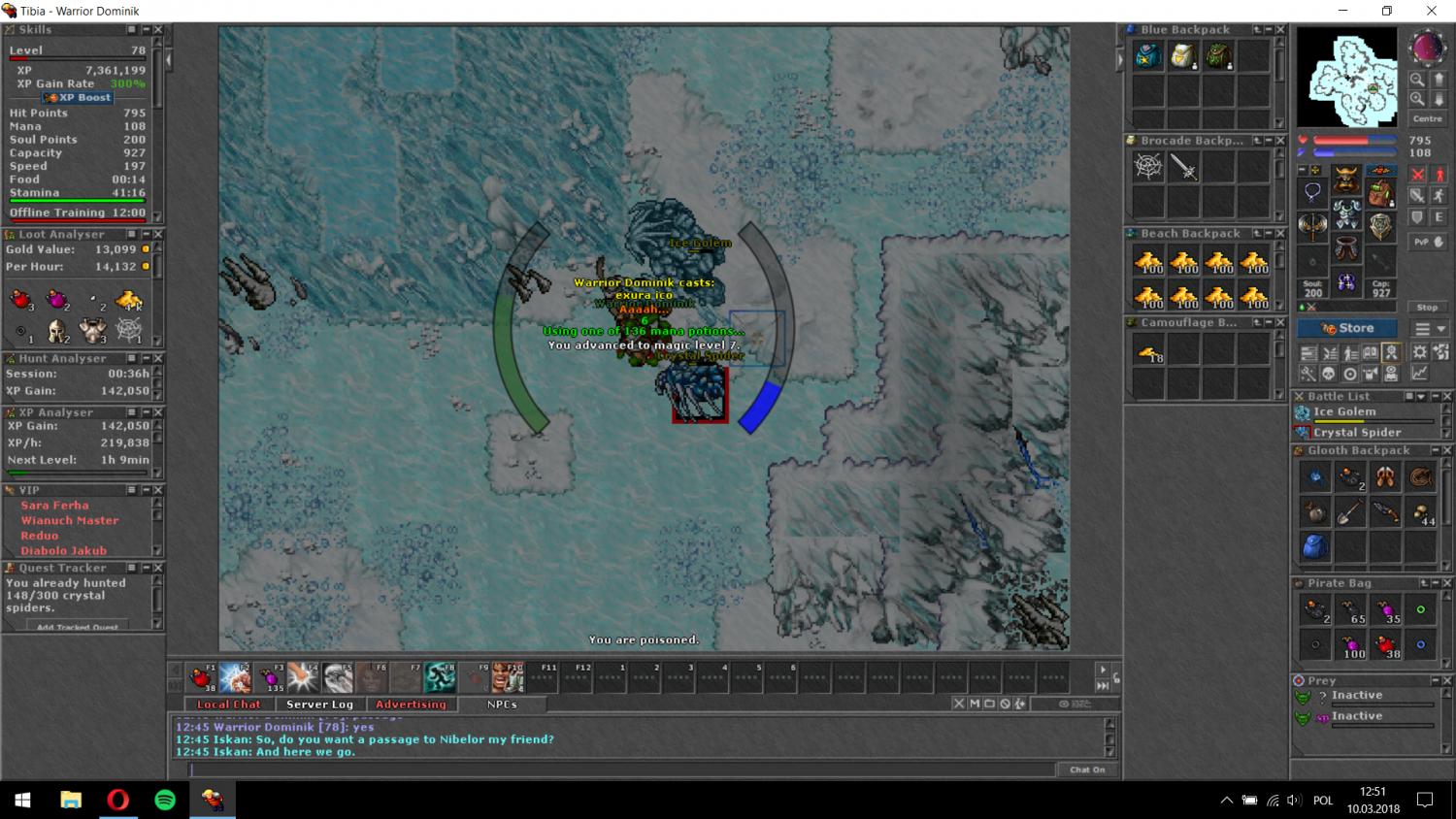Open the in-game Store

point(1347,328)
